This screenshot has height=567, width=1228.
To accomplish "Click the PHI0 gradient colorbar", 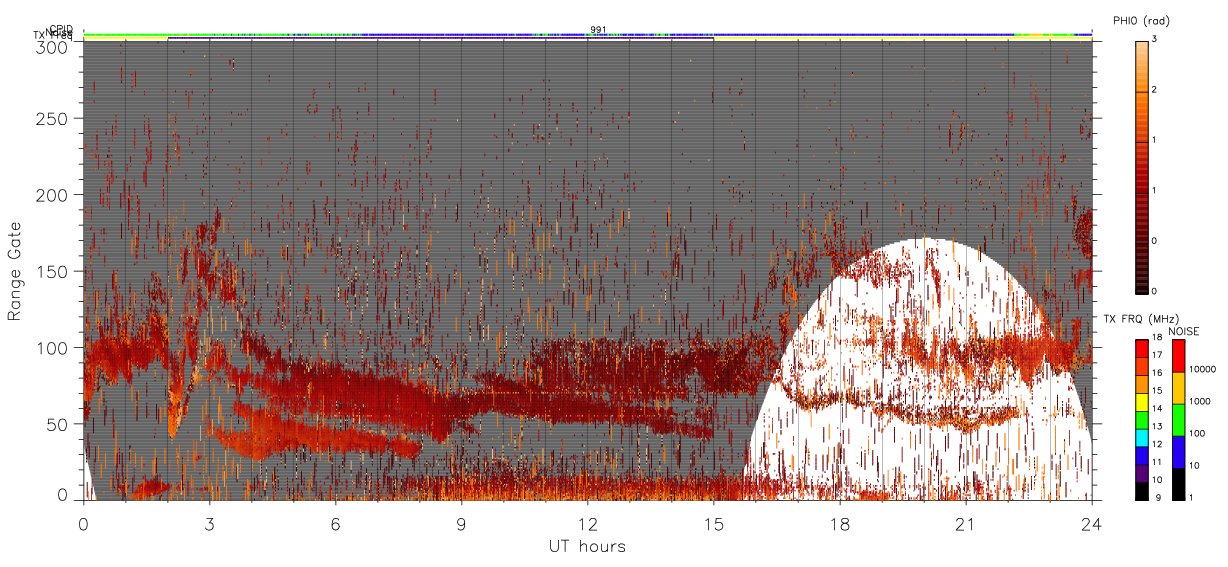I will [x=1141, y=166].
